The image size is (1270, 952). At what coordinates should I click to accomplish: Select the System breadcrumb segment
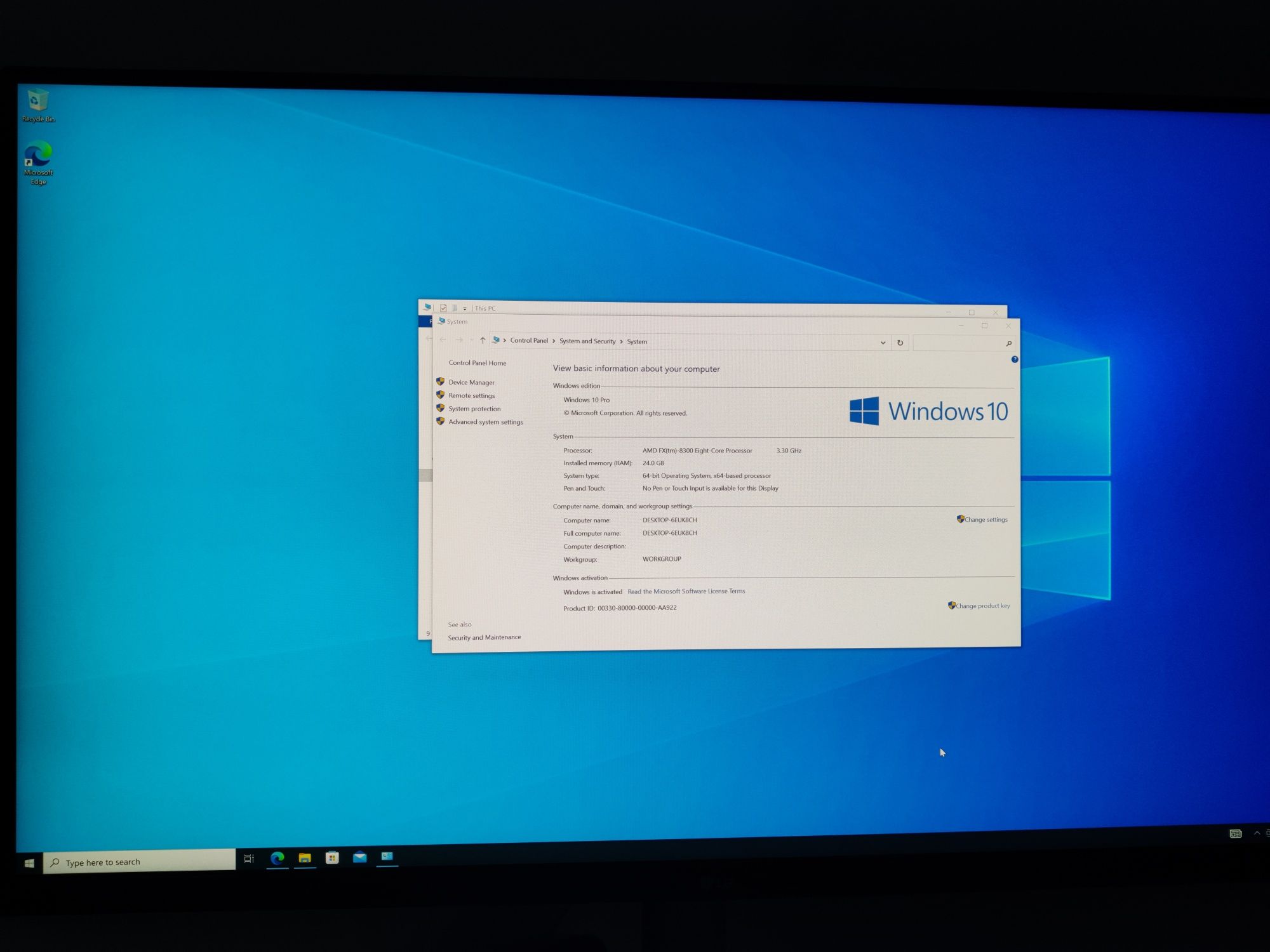[637, 341]
